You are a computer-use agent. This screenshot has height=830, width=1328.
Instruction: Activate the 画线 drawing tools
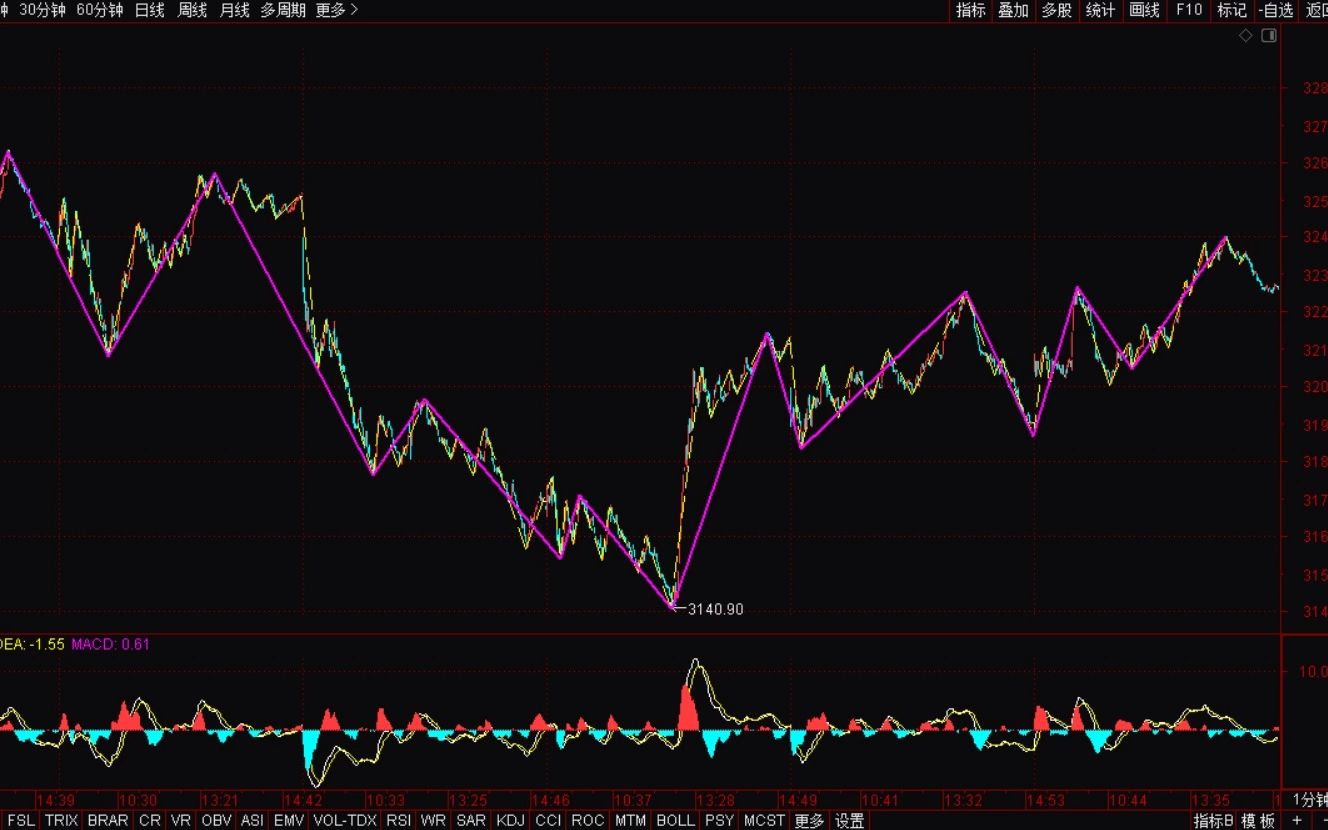[x=1144, y=10]
